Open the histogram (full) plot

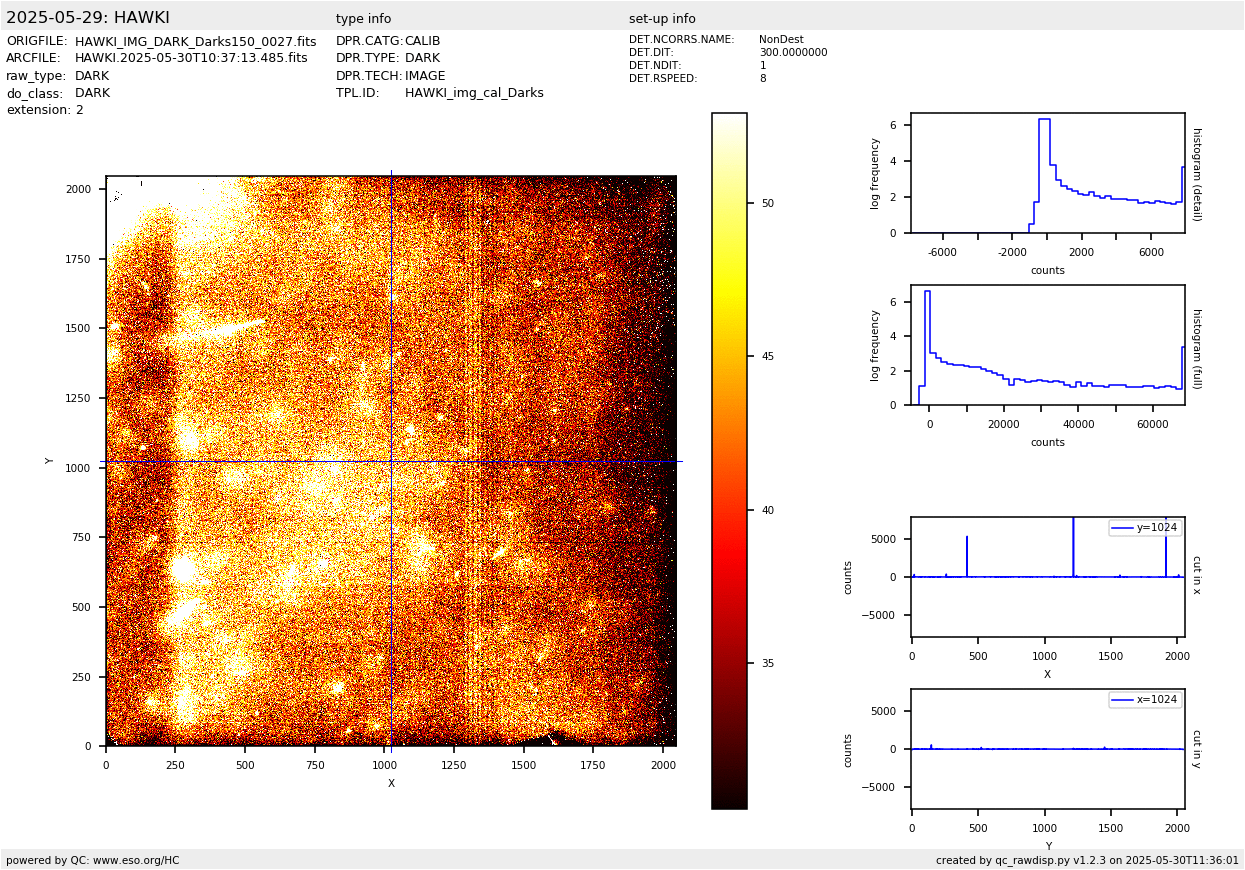pos(1047,345)
